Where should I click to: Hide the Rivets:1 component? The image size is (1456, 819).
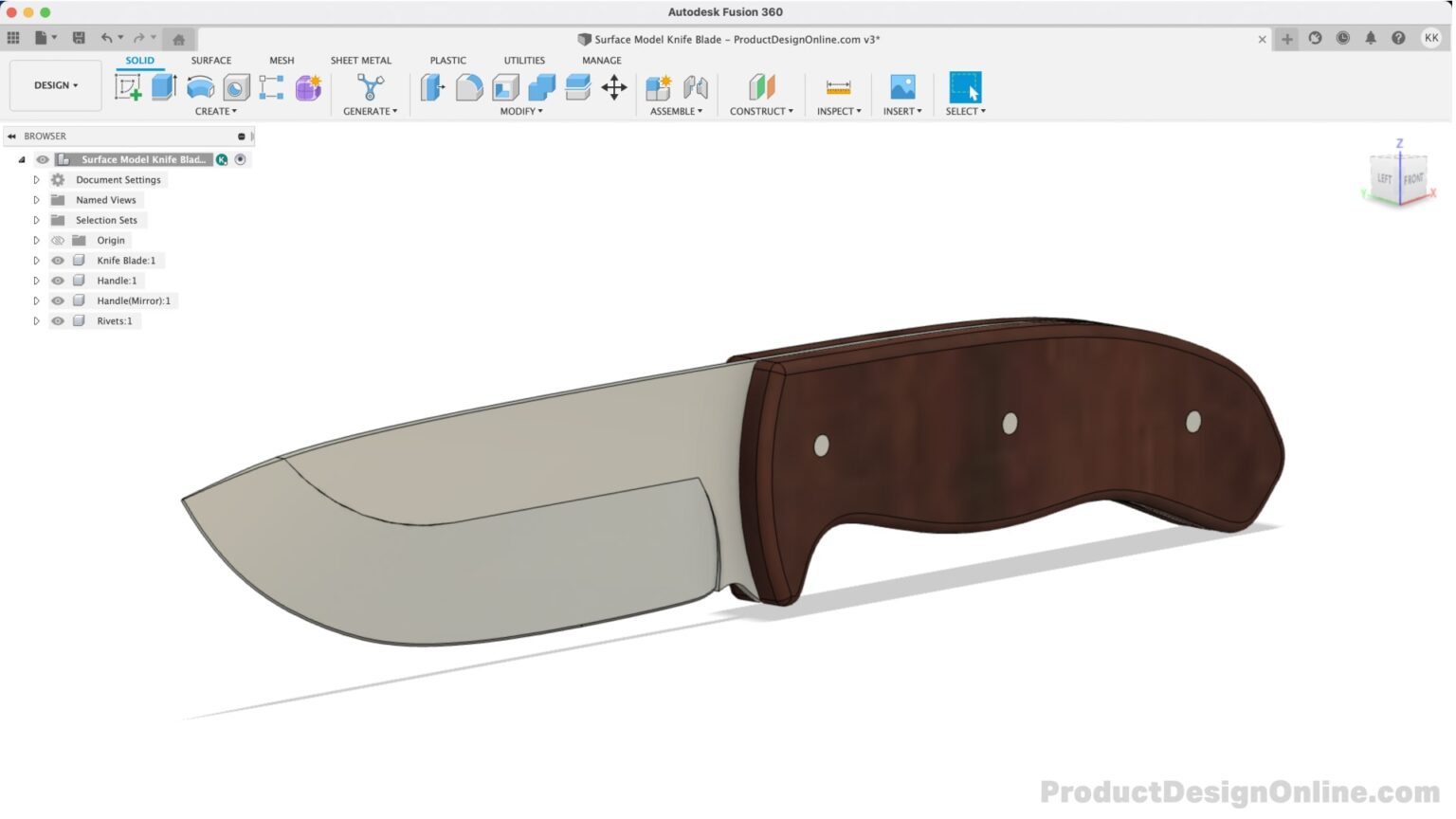[57, 320]
